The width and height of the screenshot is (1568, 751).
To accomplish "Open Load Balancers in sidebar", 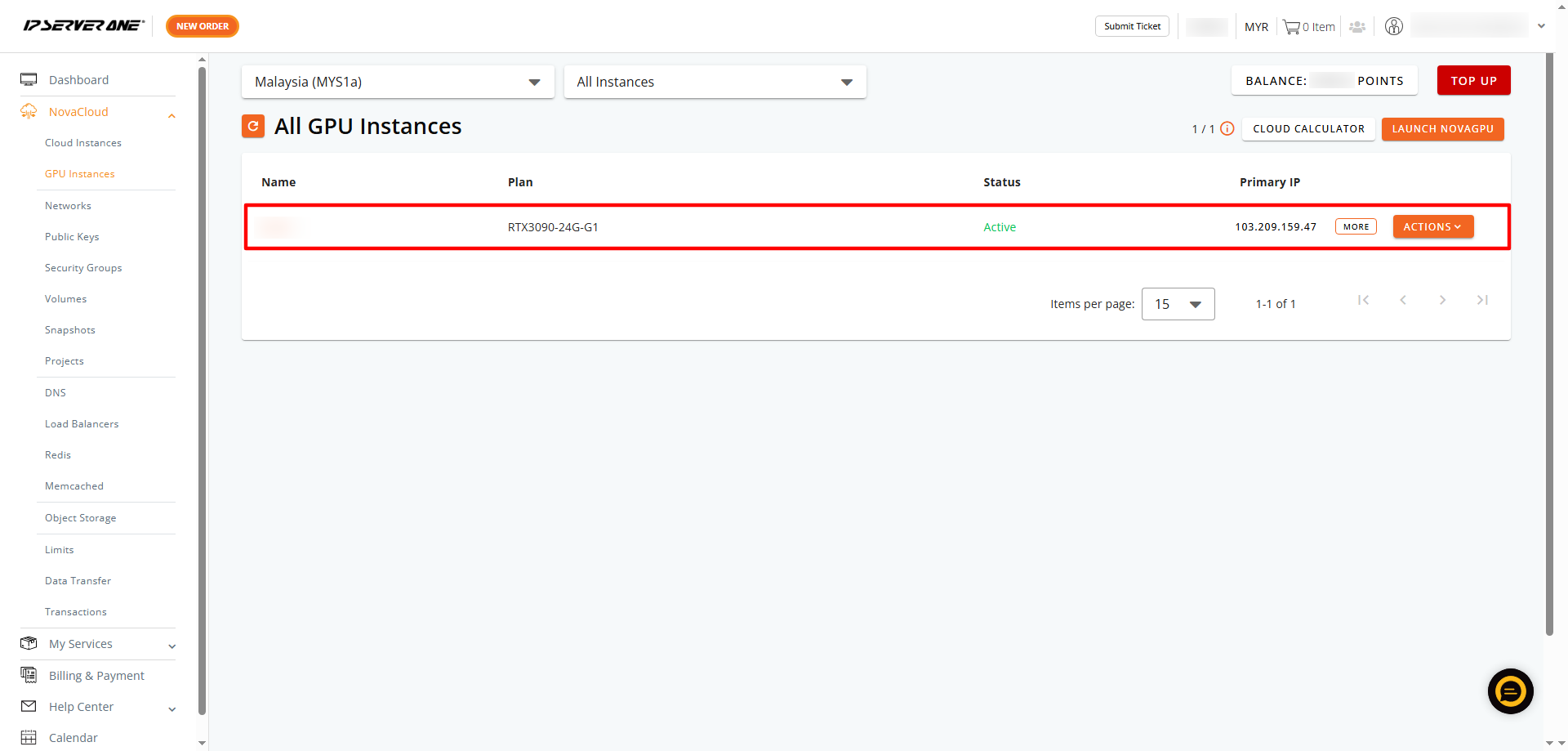I will (x=82, y=423).
